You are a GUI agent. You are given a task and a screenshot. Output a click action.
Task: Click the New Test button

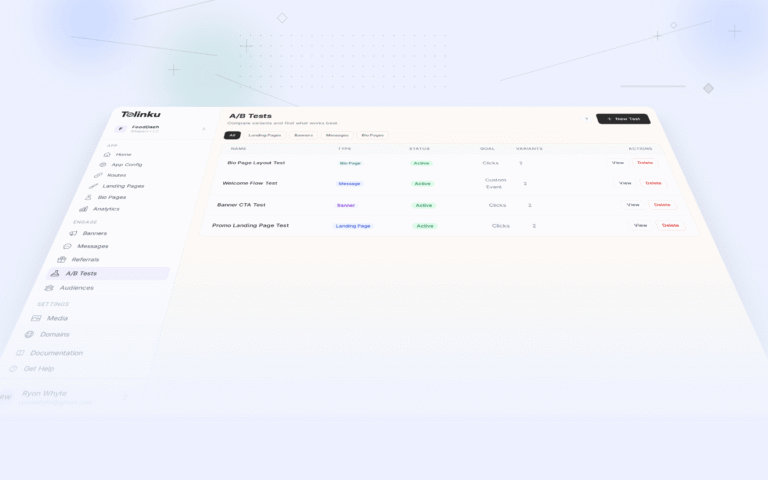click(x=623, y=119)
